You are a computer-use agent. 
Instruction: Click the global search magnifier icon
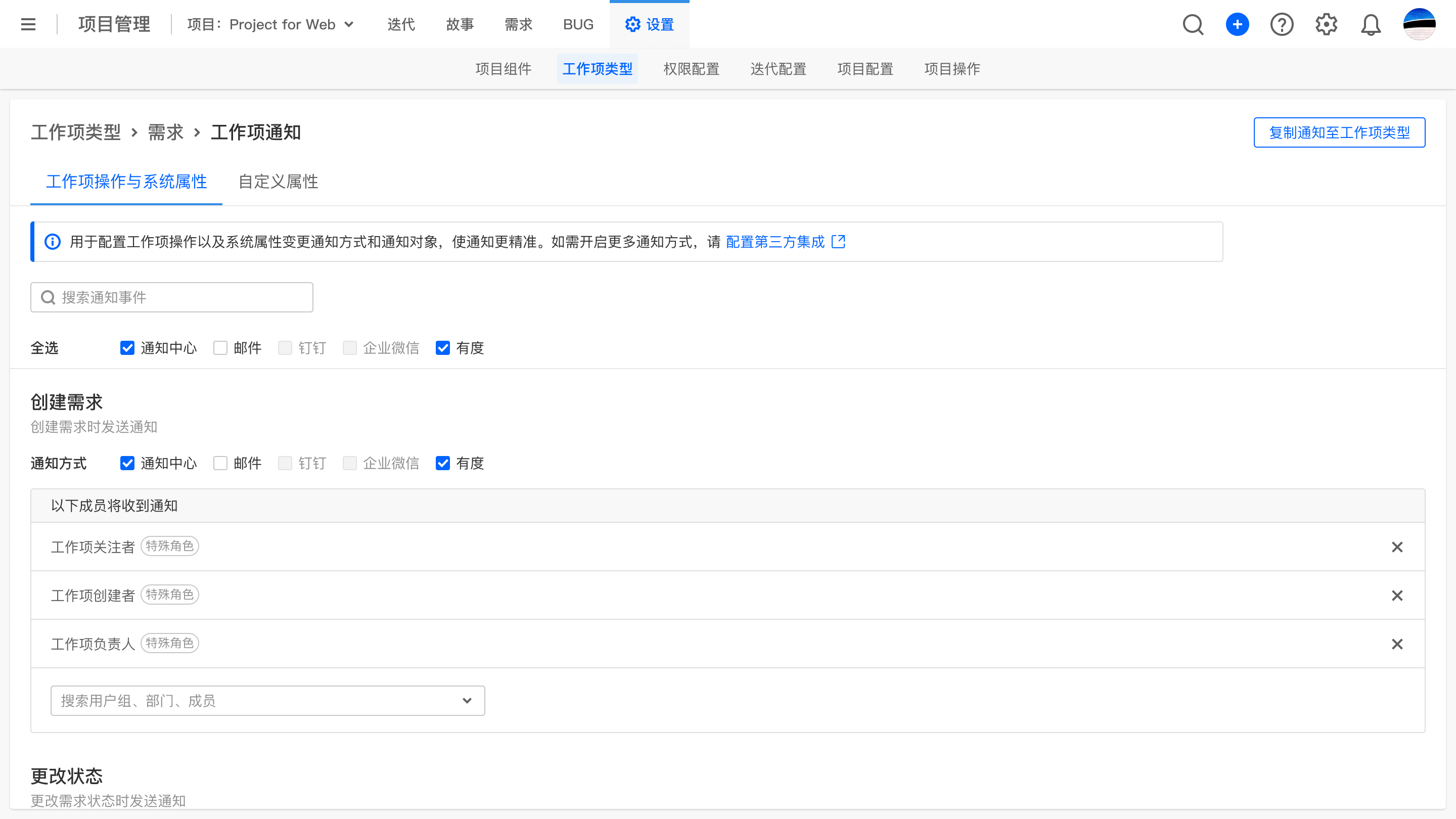tap(1193, 24)
